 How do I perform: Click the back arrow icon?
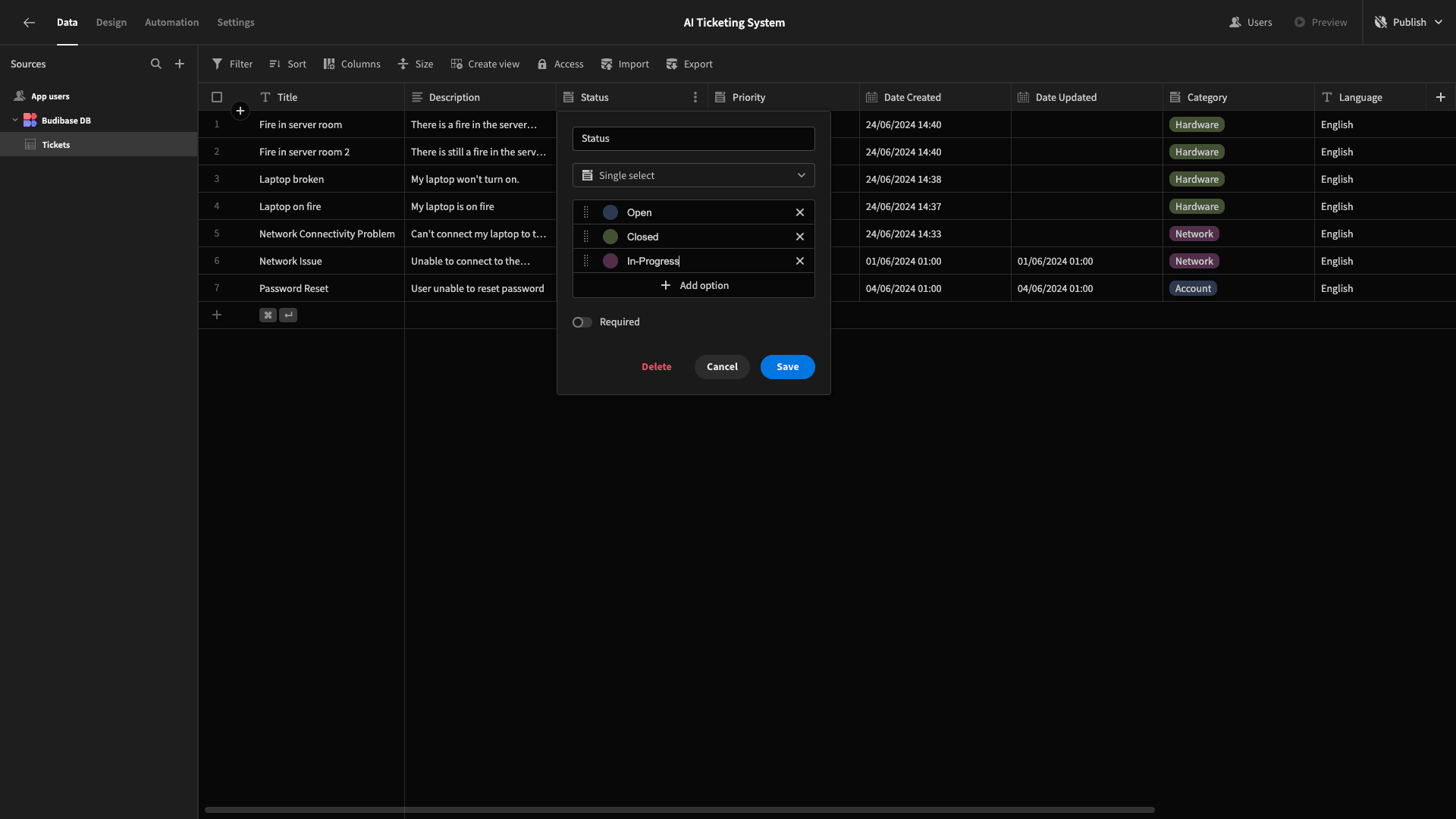tap(29, 23)
